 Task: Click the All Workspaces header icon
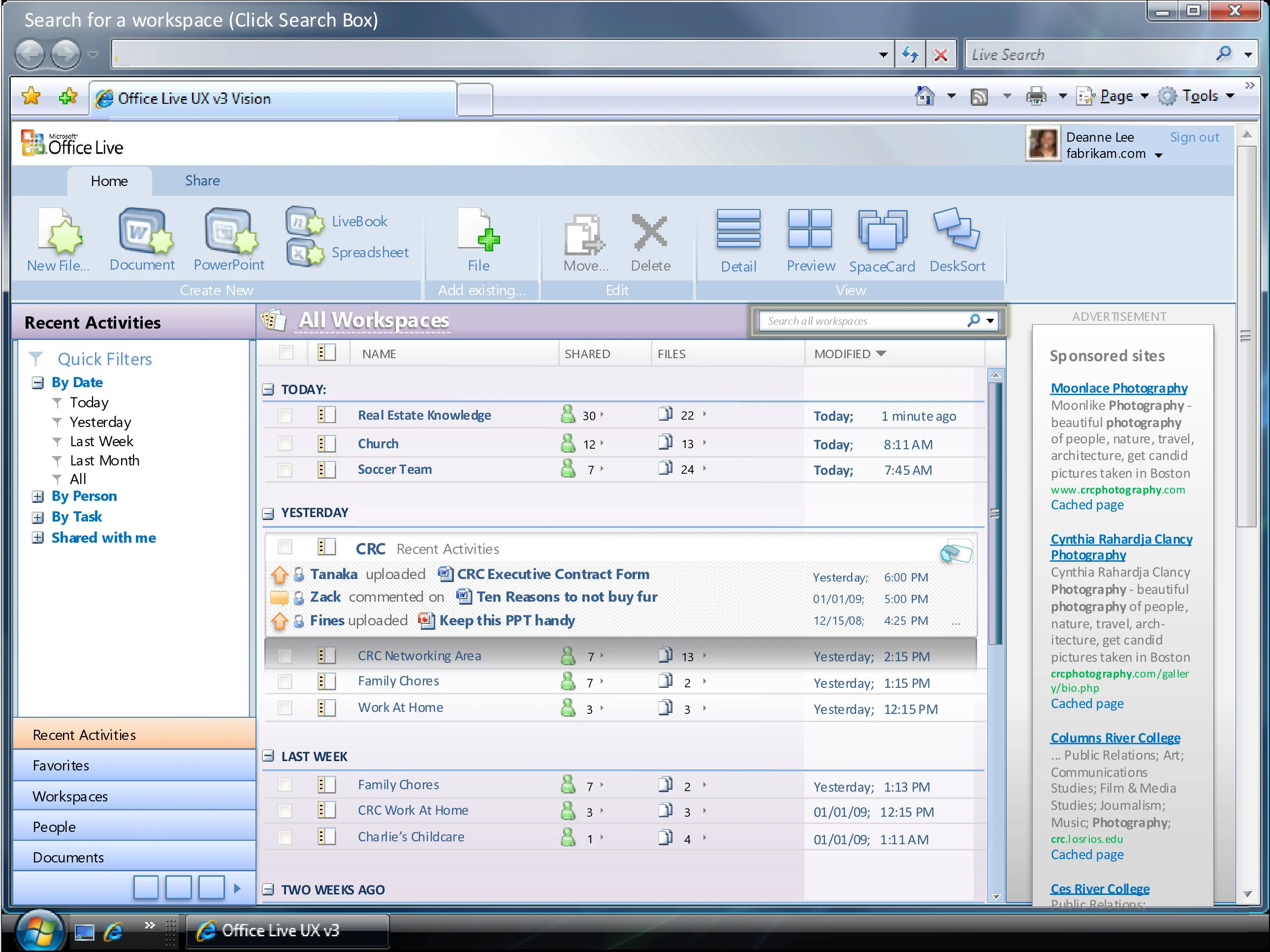point(274,320)
